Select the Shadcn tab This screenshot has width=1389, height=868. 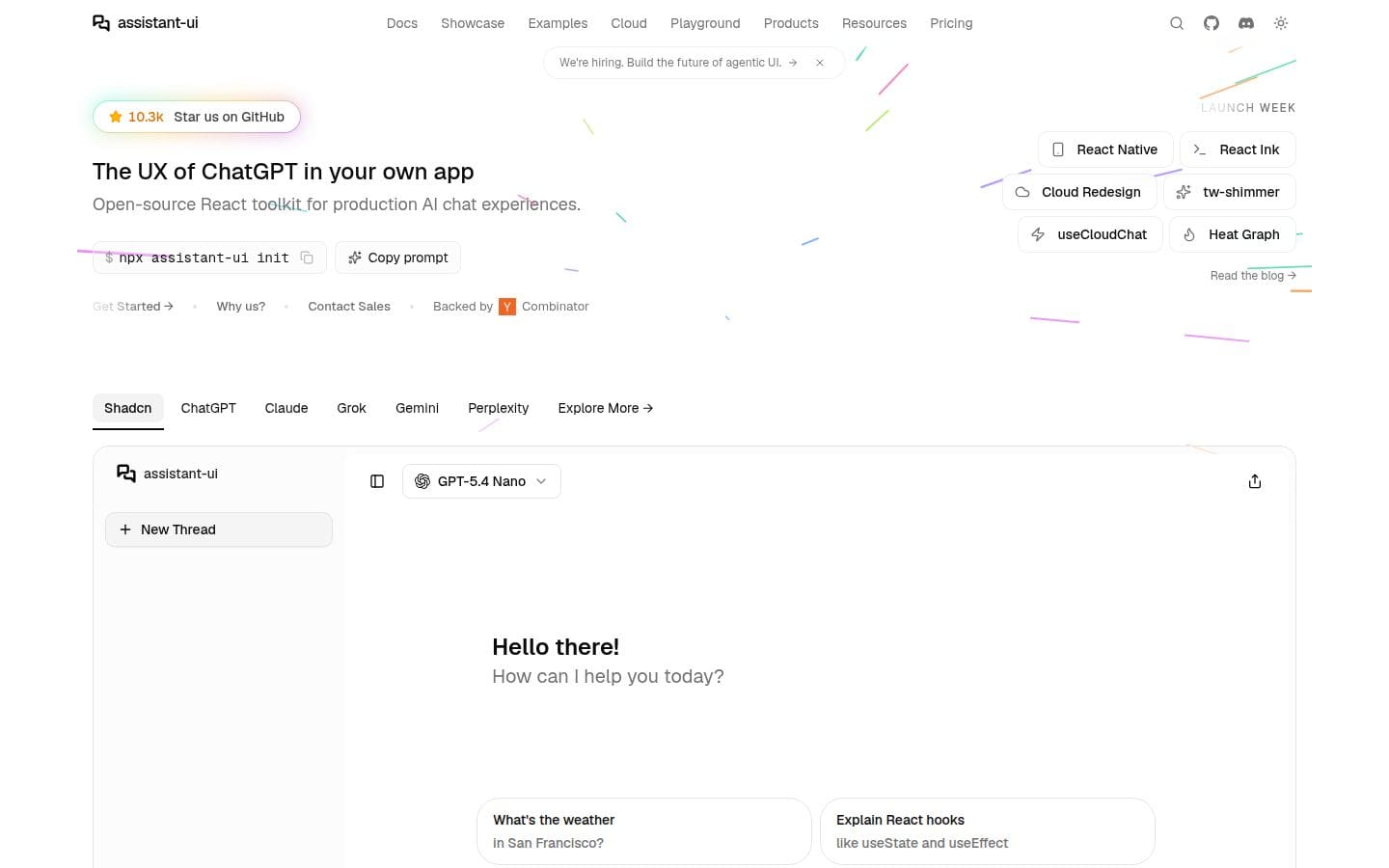pos(128,409)
